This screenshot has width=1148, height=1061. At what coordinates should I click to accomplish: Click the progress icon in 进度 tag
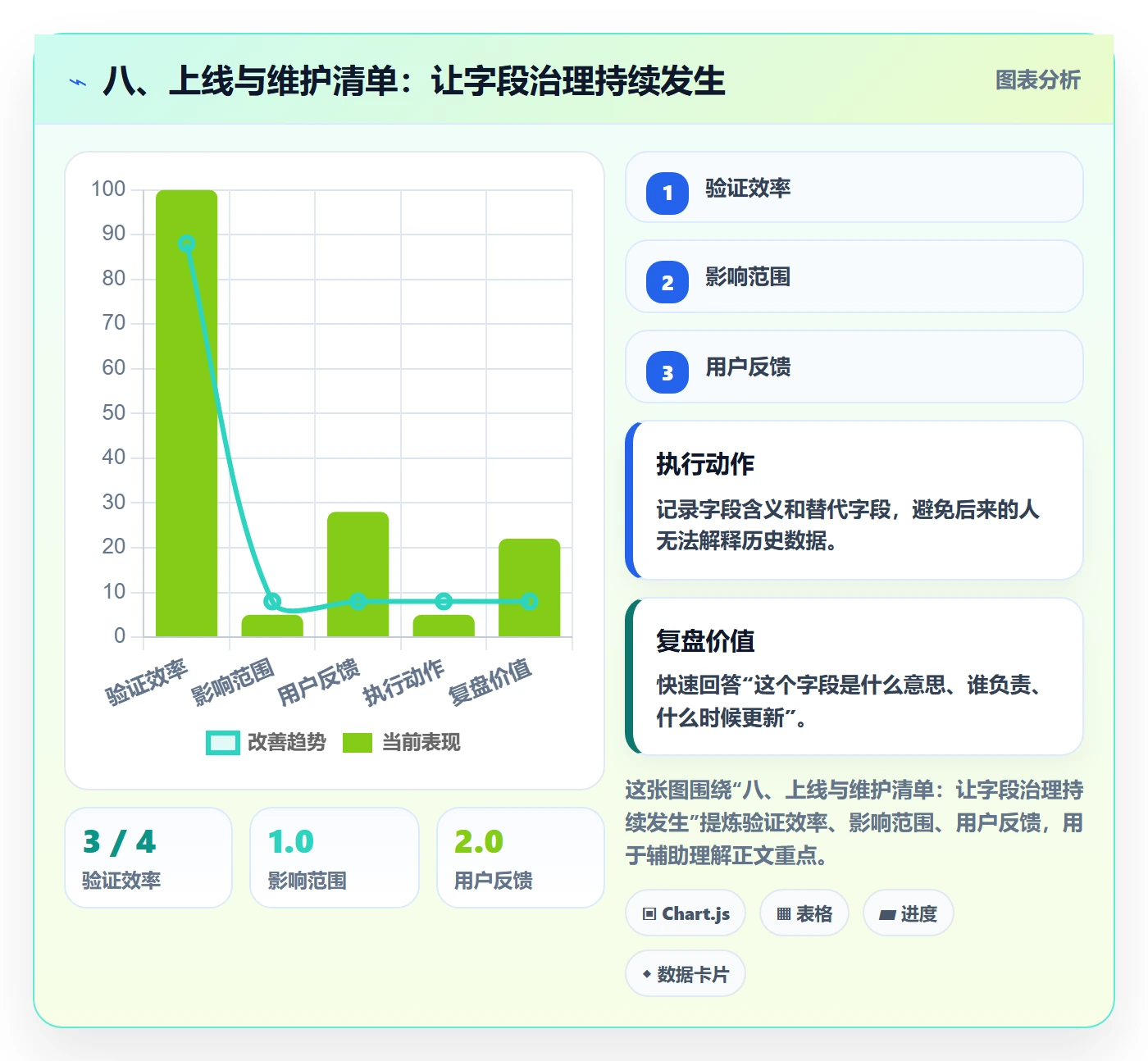click(887, 914)
